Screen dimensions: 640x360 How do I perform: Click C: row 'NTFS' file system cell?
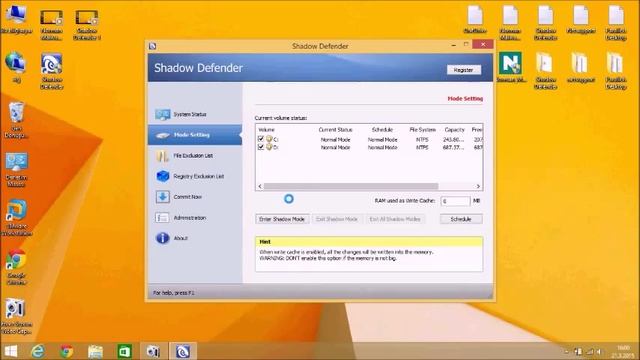pos(422,140)
